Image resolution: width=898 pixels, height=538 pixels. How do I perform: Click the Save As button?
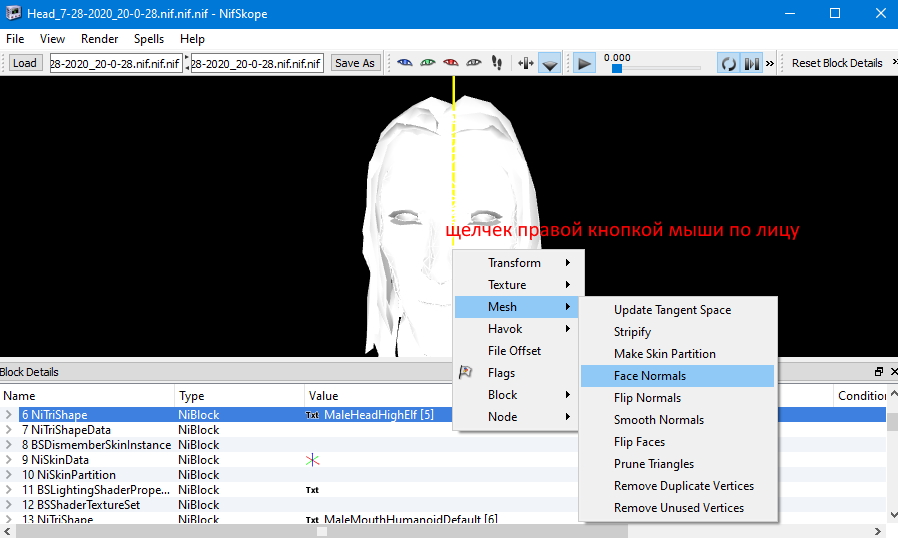(x=355, y=63)
